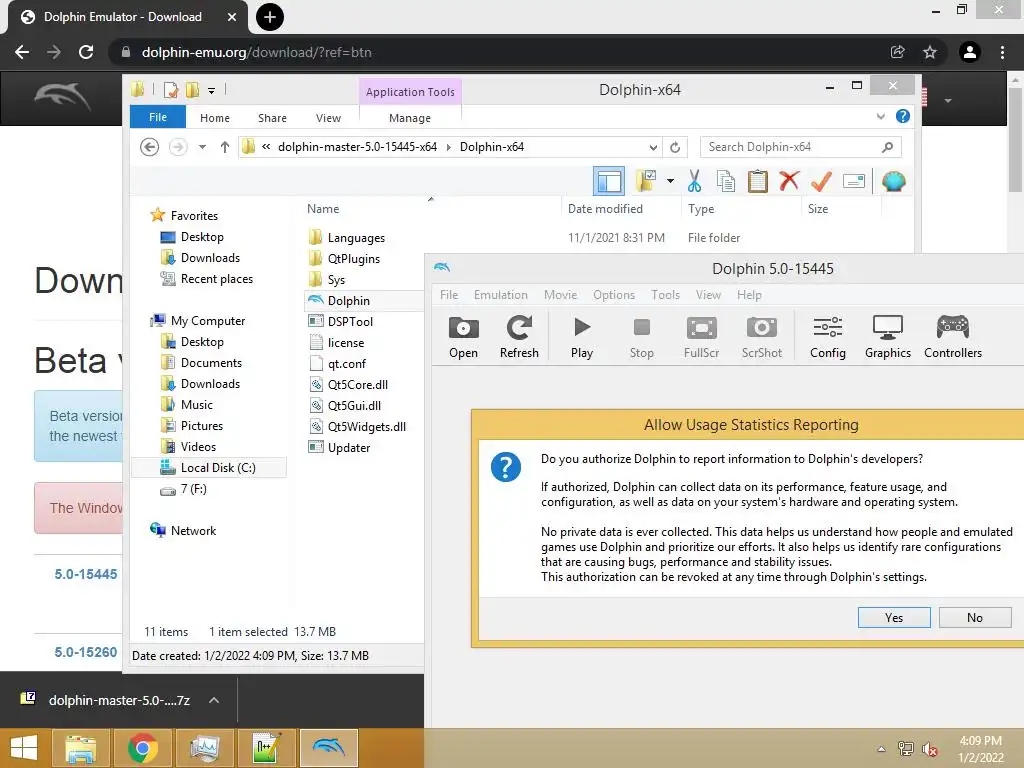This screenshot has height=768, width=1024.
Task: Sort files by the Name column header
Action: coord(323,209)
